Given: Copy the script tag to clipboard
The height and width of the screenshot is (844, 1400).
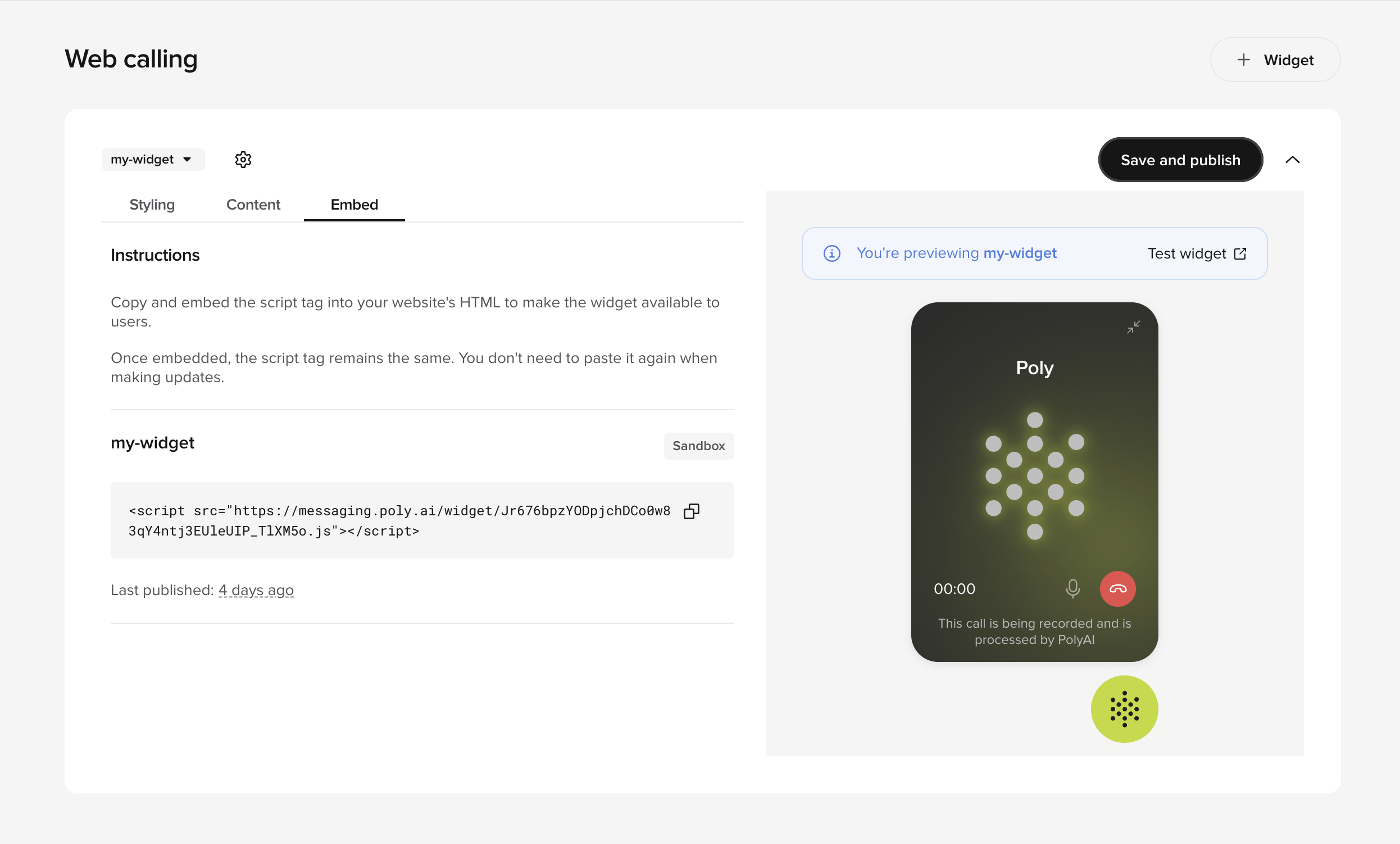Looking at the screenshot, I should (692, 511).
